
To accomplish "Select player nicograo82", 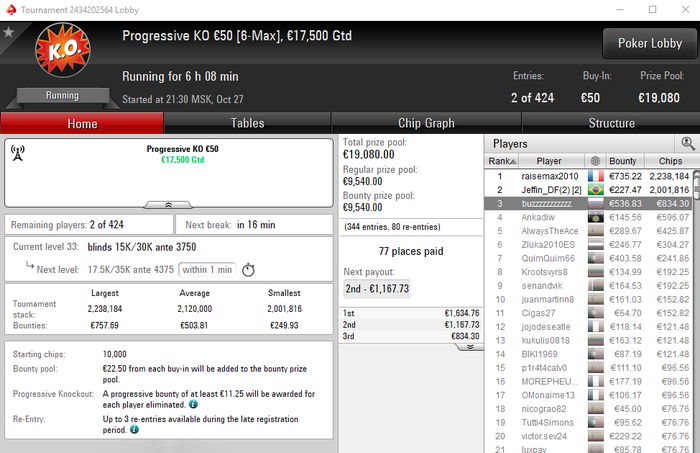I will tap(543, 409).
